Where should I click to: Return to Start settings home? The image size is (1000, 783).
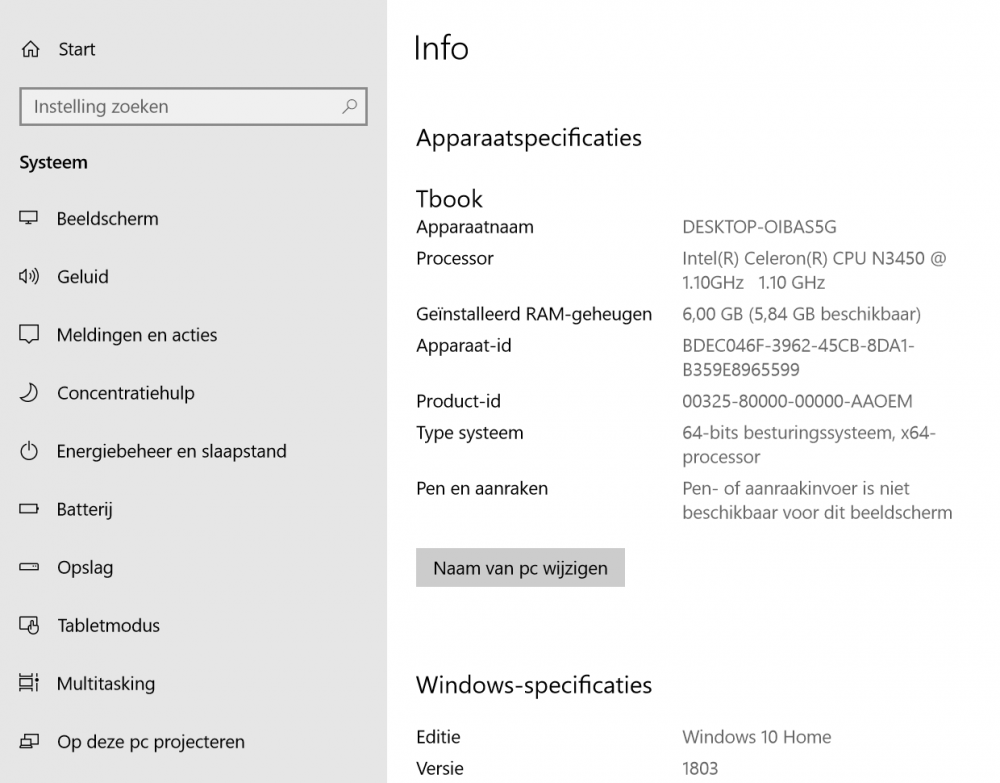point(77,50)
